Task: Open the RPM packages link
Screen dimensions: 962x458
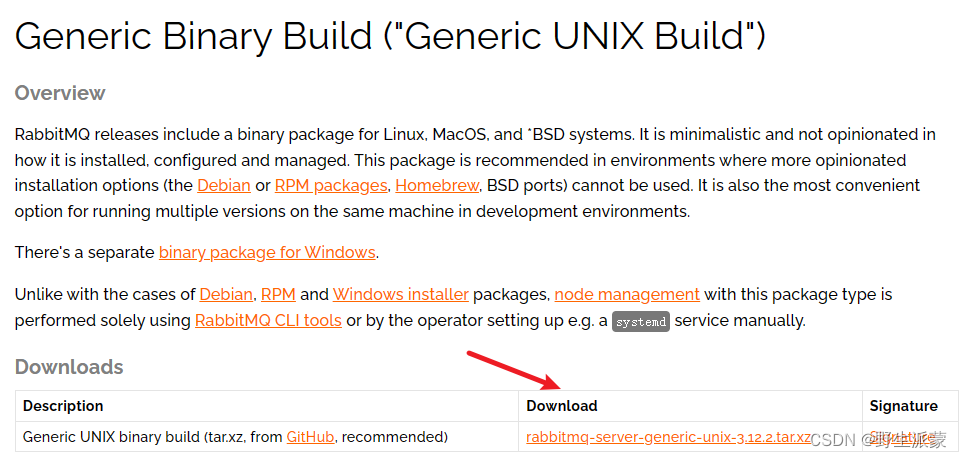Action: 331,185
